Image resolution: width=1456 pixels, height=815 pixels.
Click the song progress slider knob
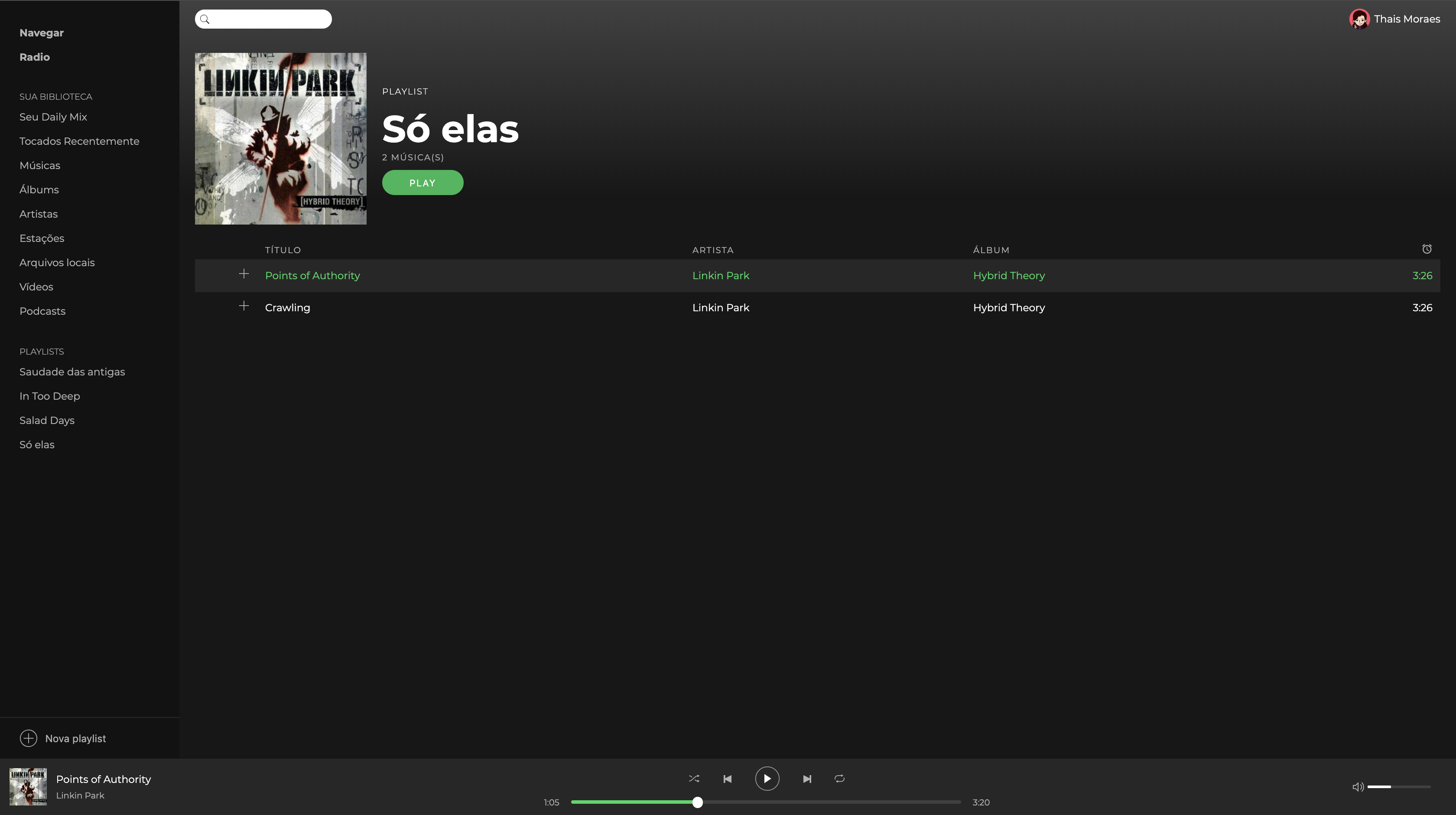698,802
